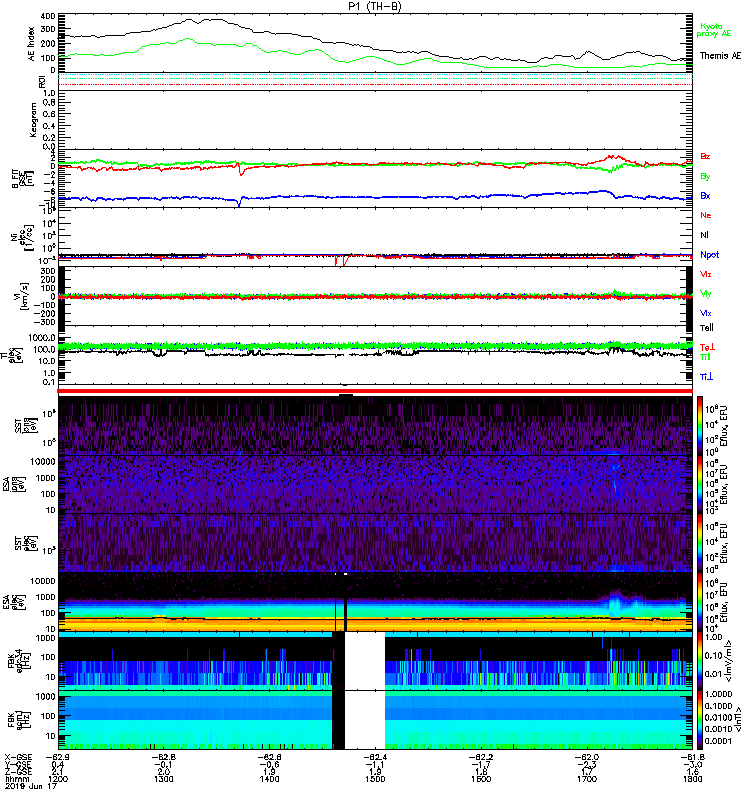750x800 pixels.
Task: Click the X-GSE value -62.2
Action: pyautogui.click(x=481, y=758)
